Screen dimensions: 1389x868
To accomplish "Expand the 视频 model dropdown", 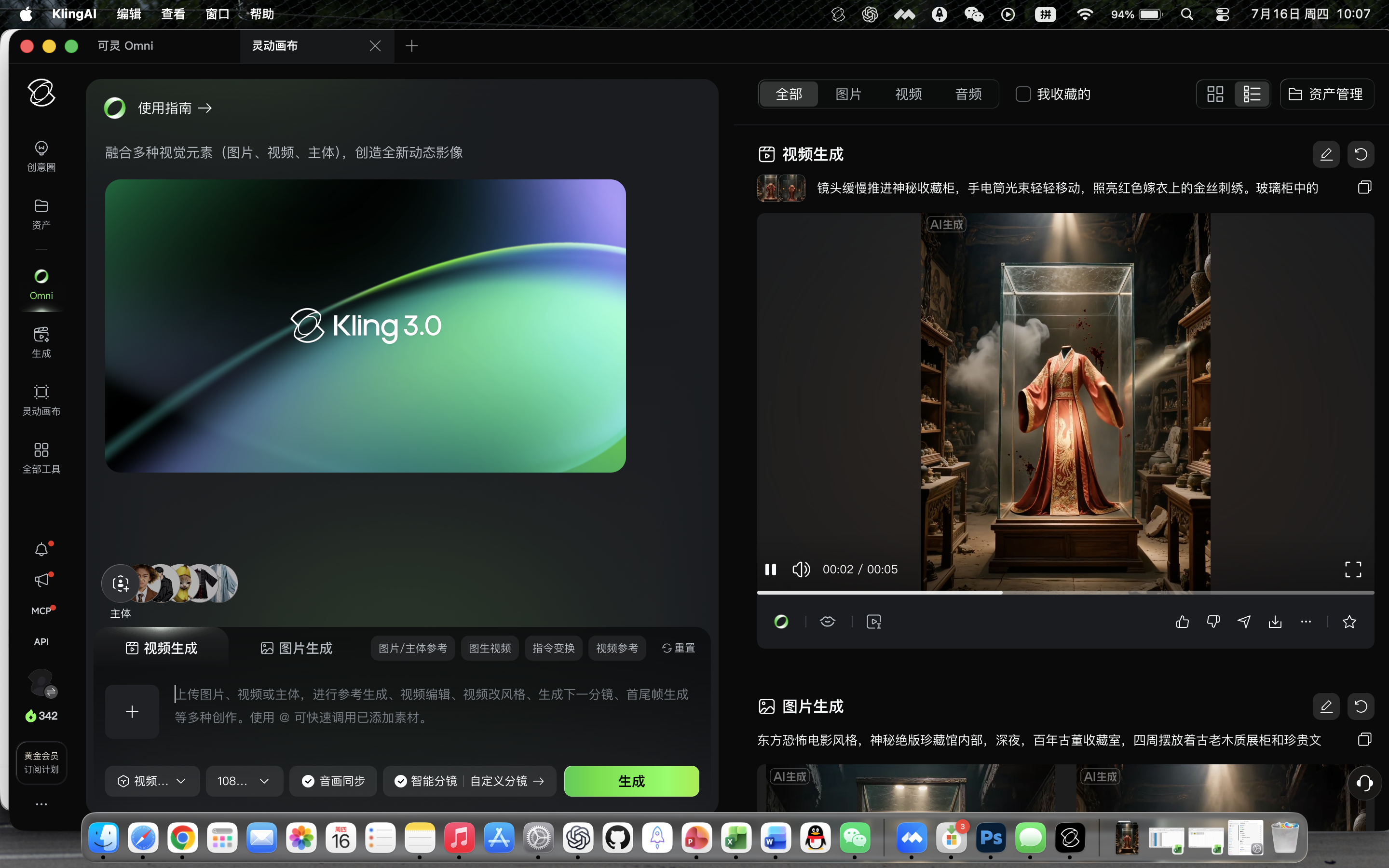I will [x=152, y=781].
